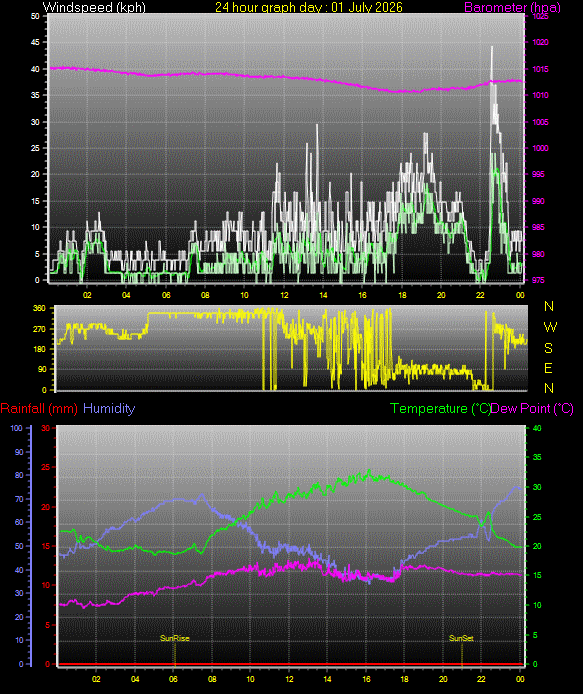Click the topmost 'N' compass label
The height and width of the screenshot is (694, 583).
pos(549,306)
